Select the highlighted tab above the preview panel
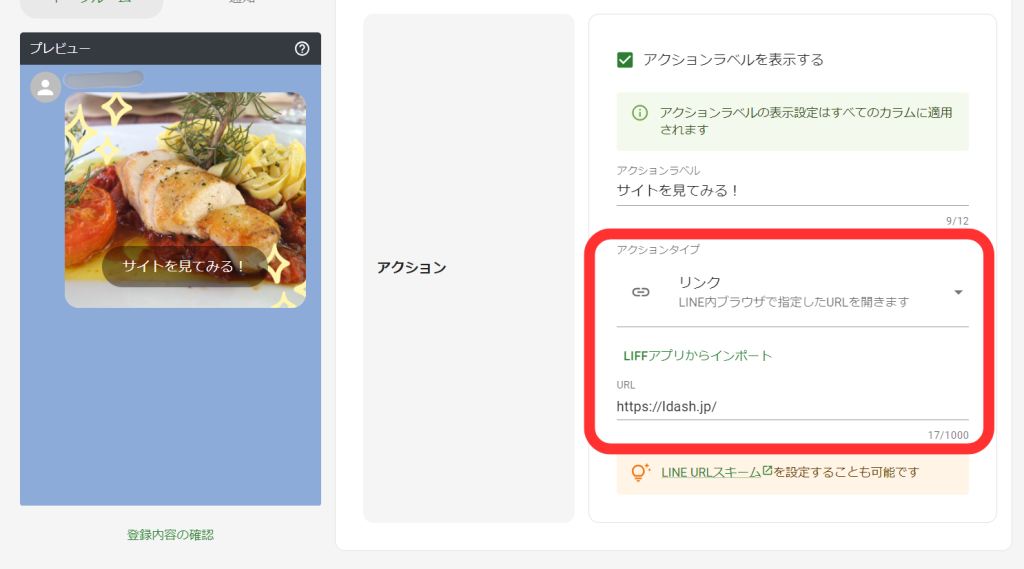 (x=91, y=5)
